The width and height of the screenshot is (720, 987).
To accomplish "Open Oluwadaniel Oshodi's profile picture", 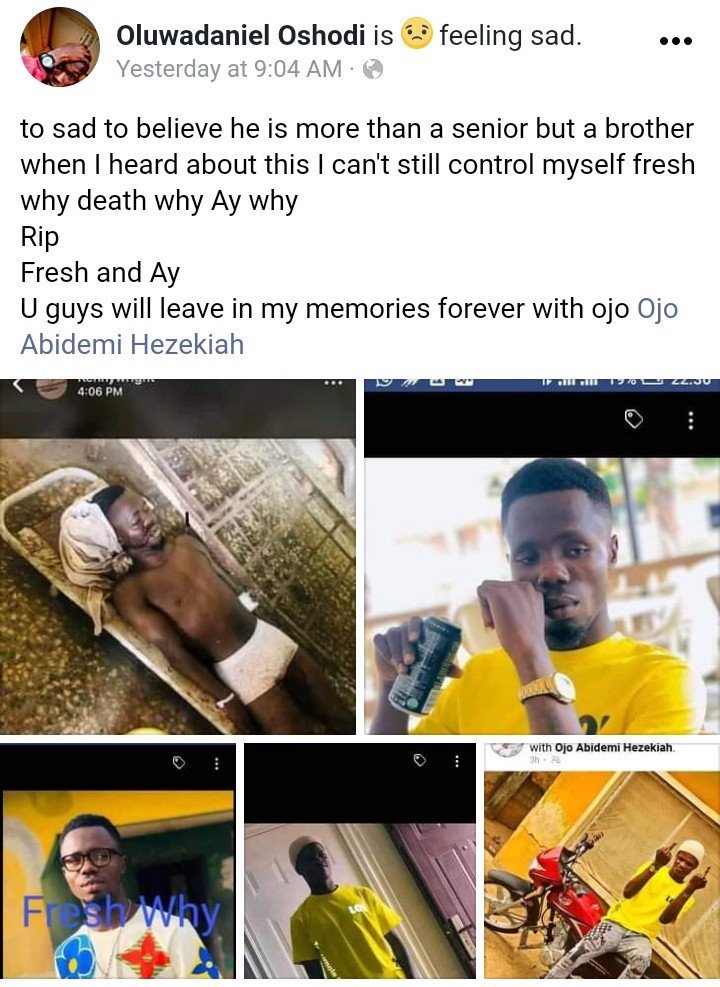I will coord(60,47).
